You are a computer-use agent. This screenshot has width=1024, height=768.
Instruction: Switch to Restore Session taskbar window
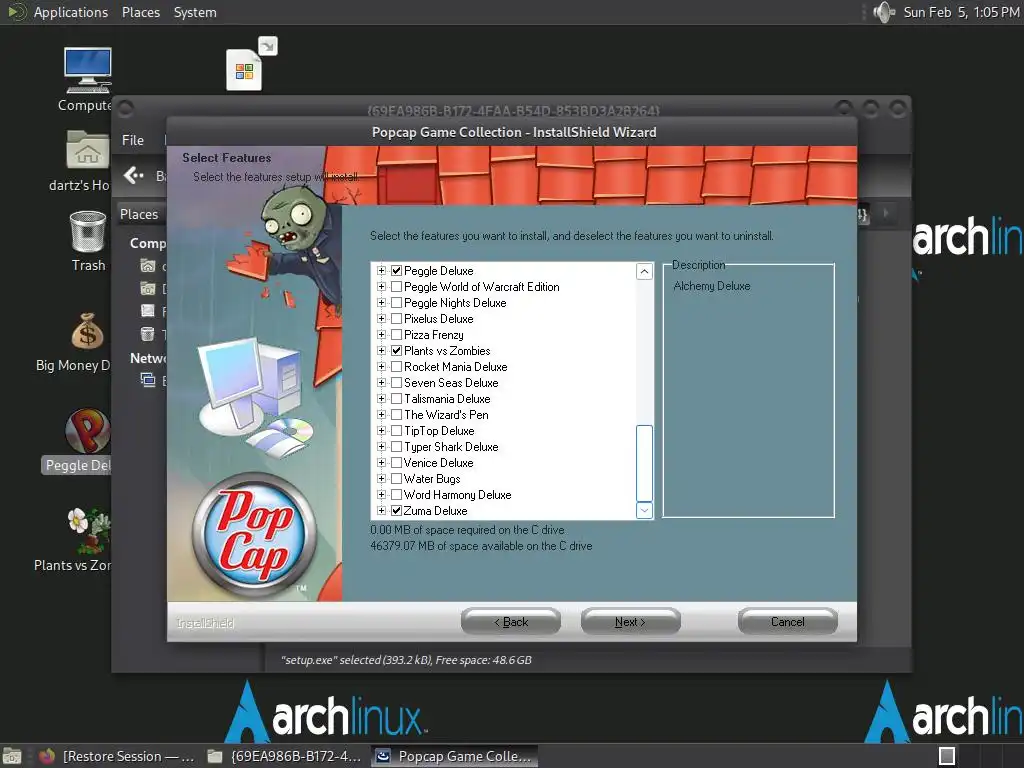coord(119,756)
